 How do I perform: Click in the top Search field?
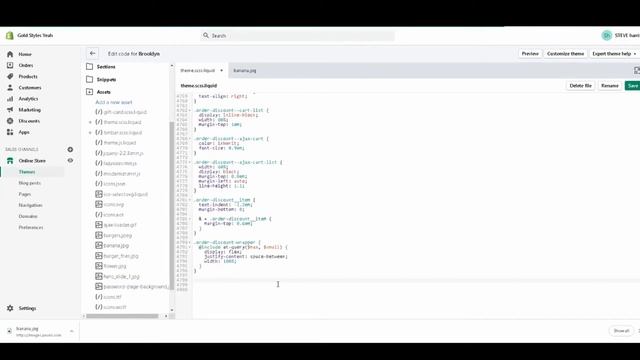[298, 36]
